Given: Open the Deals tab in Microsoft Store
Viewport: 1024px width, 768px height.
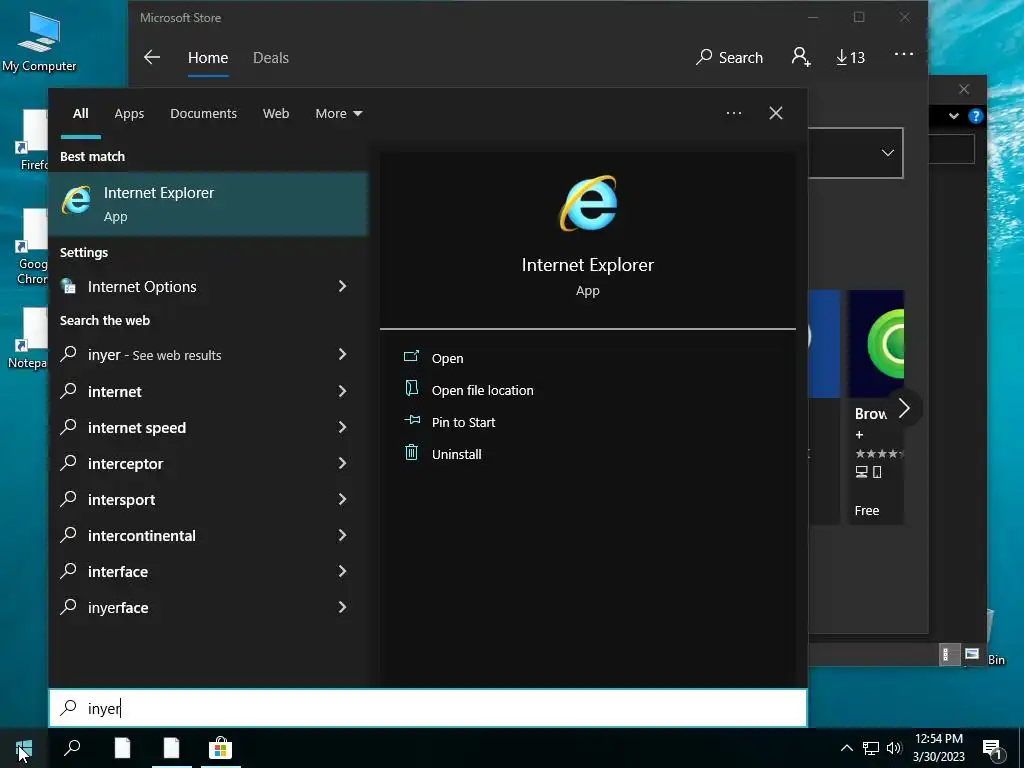Looking at the screenshot, I should (270, 57).
